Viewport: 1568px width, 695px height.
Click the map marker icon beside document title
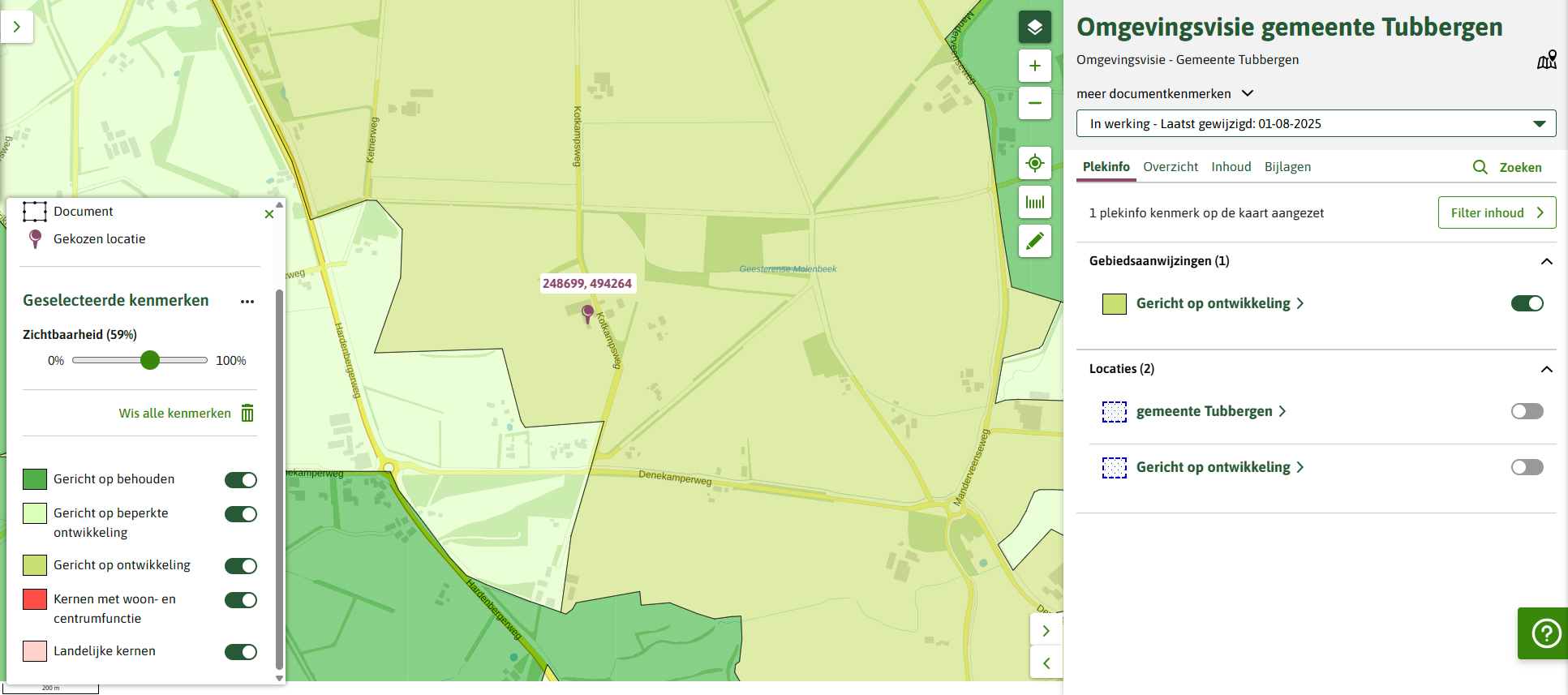[x=1547, y=60]
